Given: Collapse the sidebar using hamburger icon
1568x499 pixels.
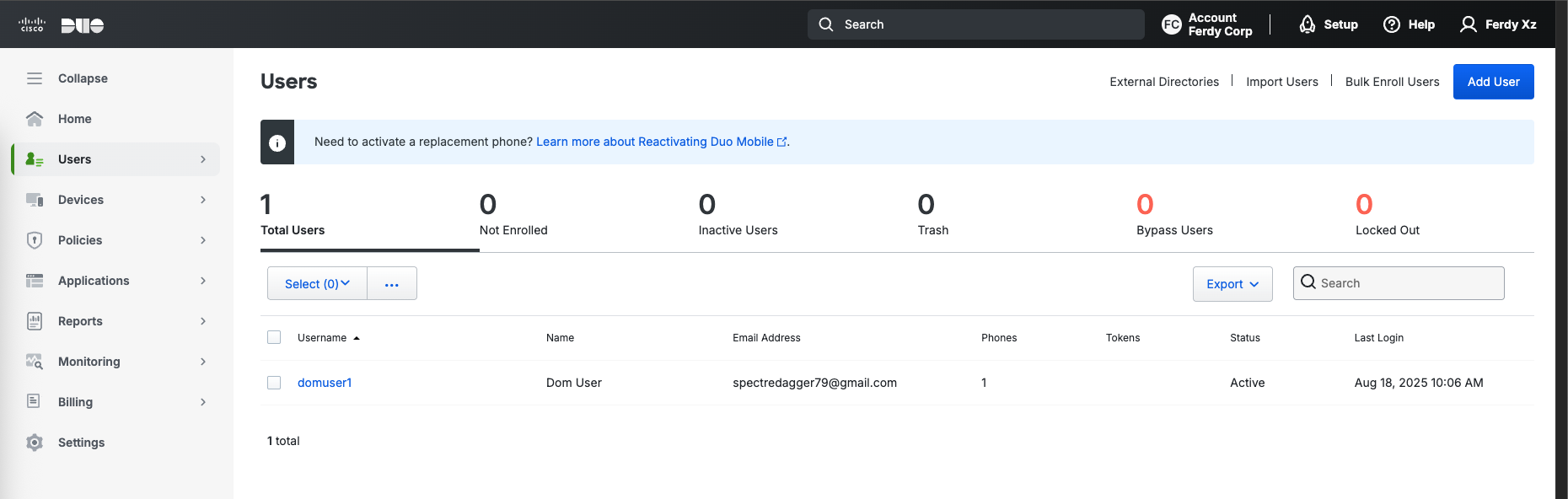Looking at the screenshot, I should (x=35, y=78).
